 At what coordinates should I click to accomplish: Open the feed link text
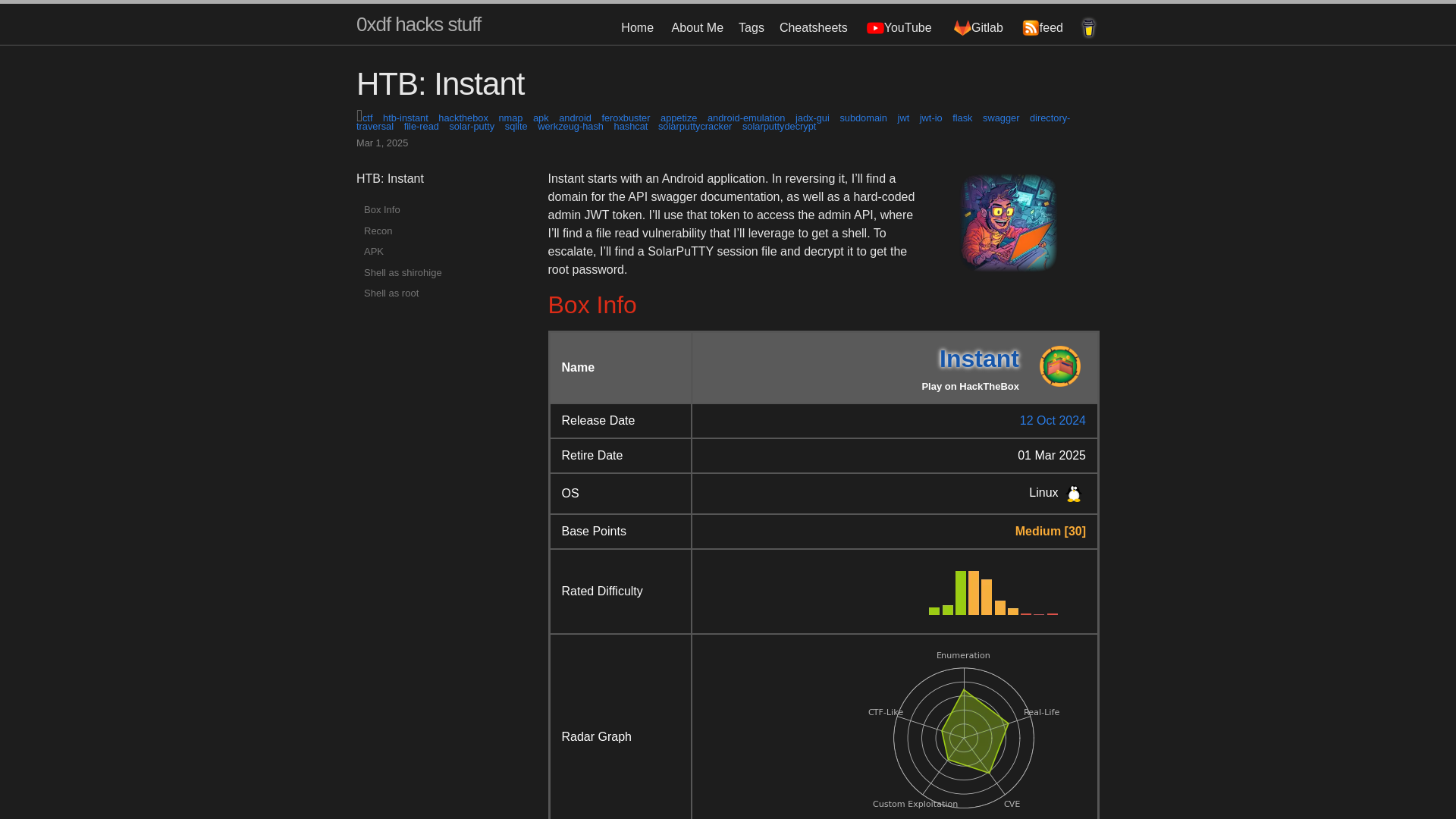(1051, 28)
